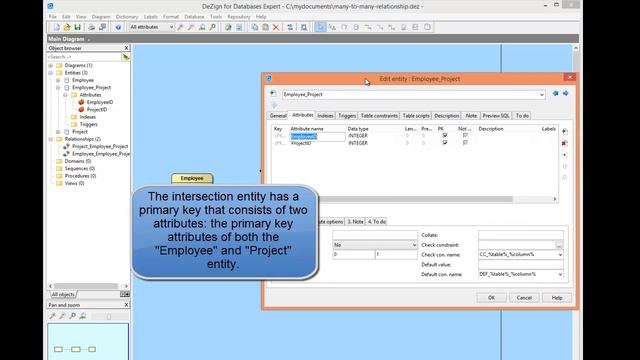The width and height of the screenshot is (640, 360).
Task: Go to next entity with blue right arrow
Action: coord(566,94)
